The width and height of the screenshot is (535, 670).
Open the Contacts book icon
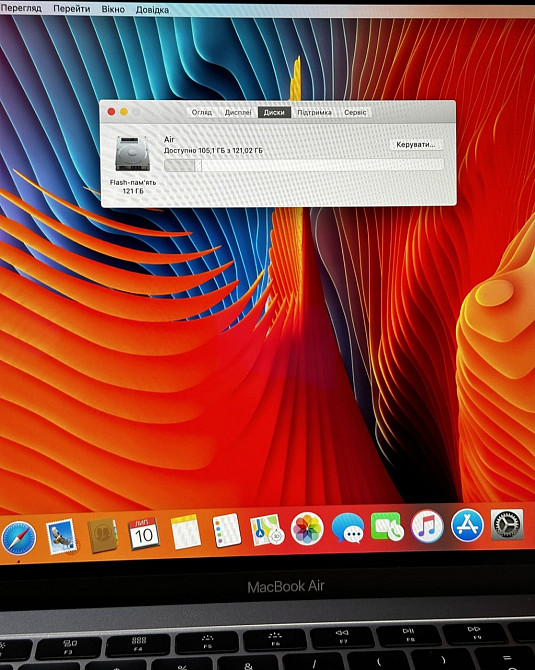coord(102,535)
